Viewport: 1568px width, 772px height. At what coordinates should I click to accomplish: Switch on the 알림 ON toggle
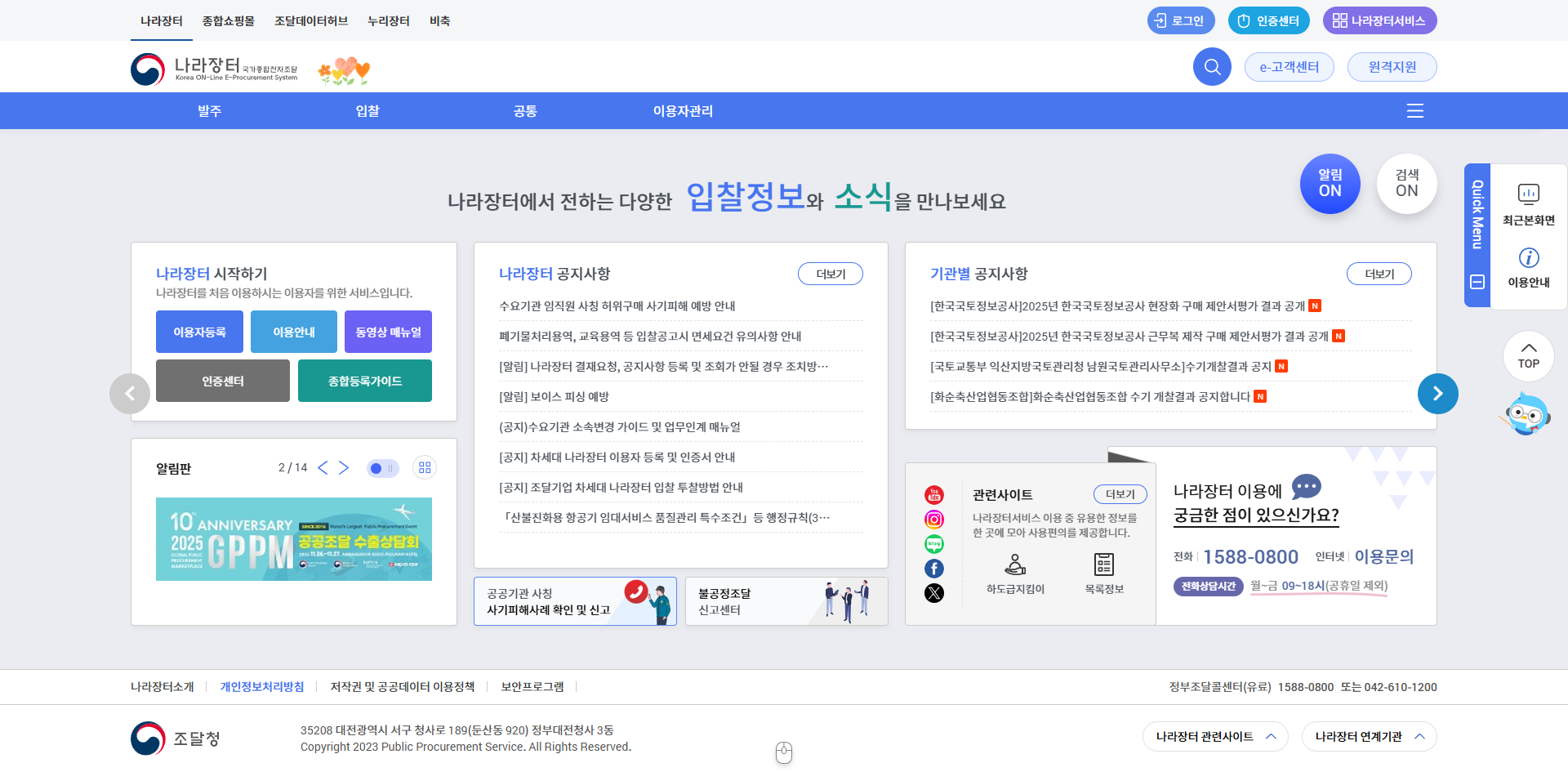click(1330, 184)
